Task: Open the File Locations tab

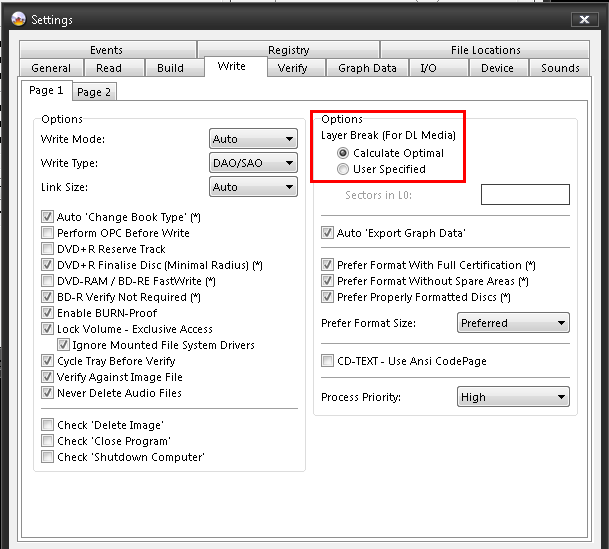Action: 485,50
